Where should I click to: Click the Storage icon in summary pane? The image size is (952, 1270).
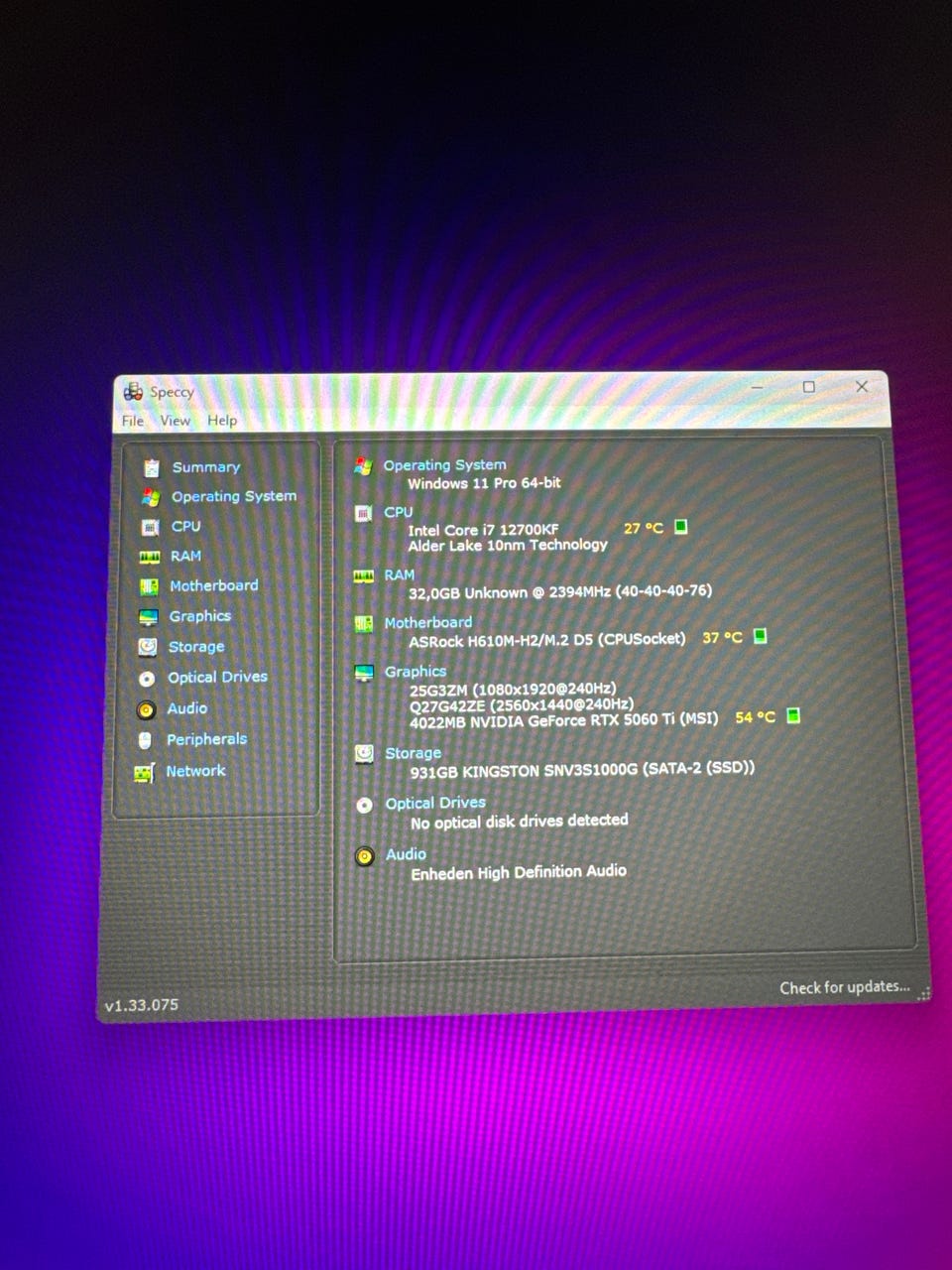click(364, 754)
